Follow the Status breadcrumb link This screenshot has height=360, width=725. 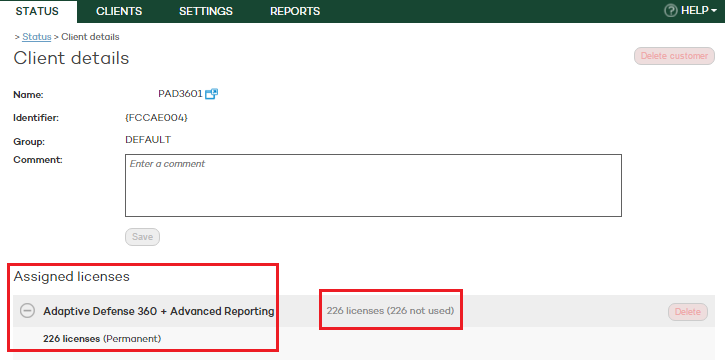pos(37,37)
